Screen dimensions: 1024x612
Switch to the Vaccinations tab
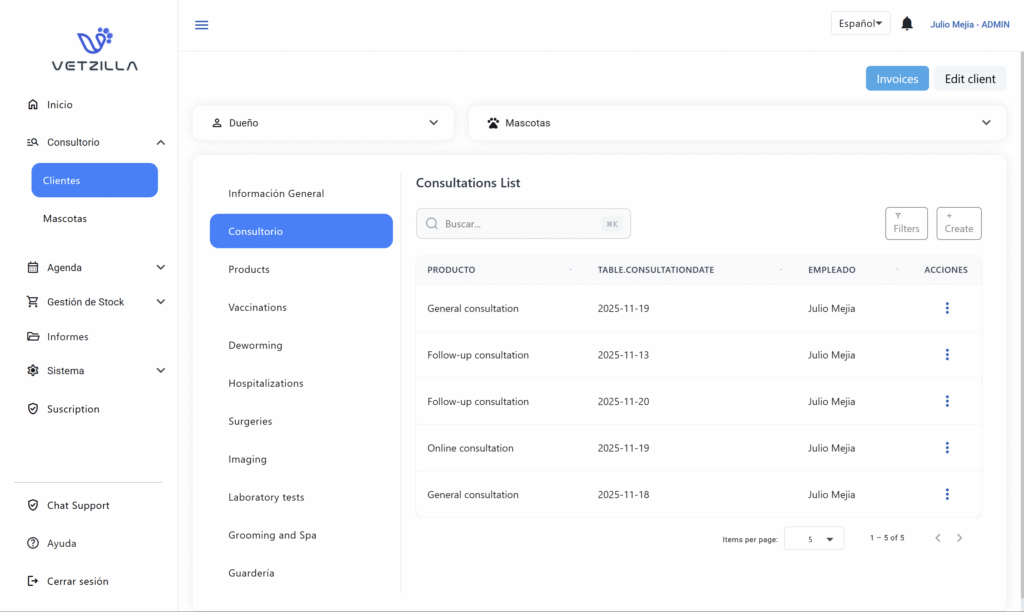pyautogui.click(x=257, y=308)
